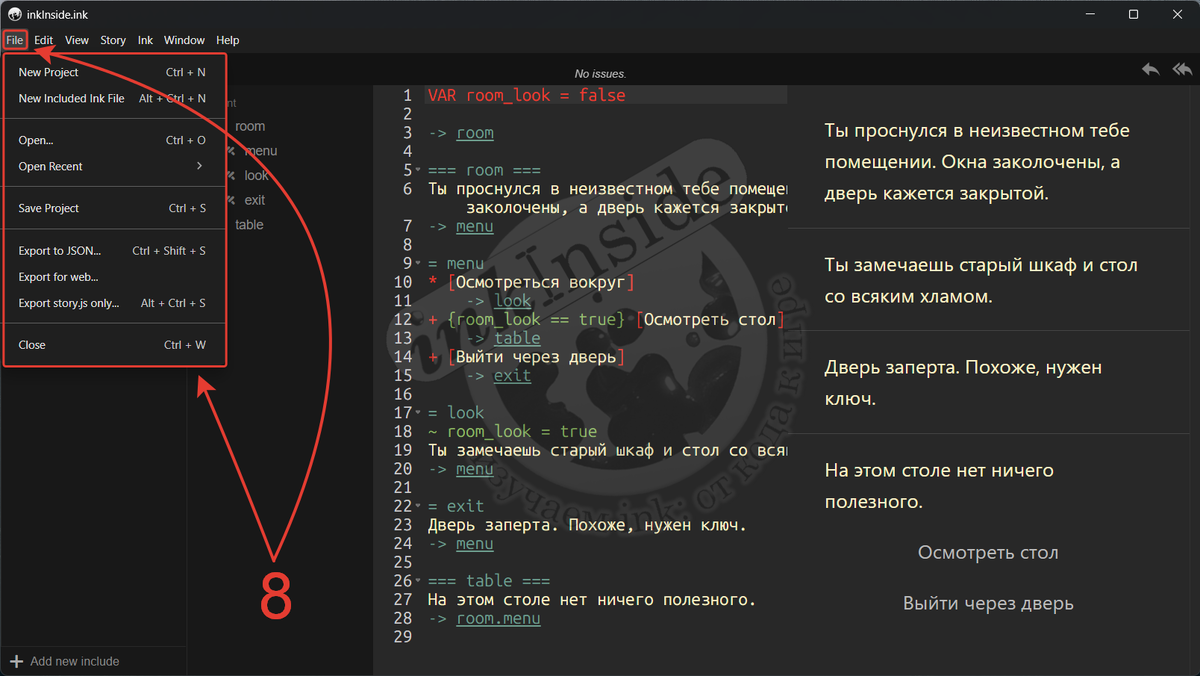Click line number 16 in the gutter
The height and width of the screenshot is (676, 1200).
pyautogui.click(x=403, y=394)
